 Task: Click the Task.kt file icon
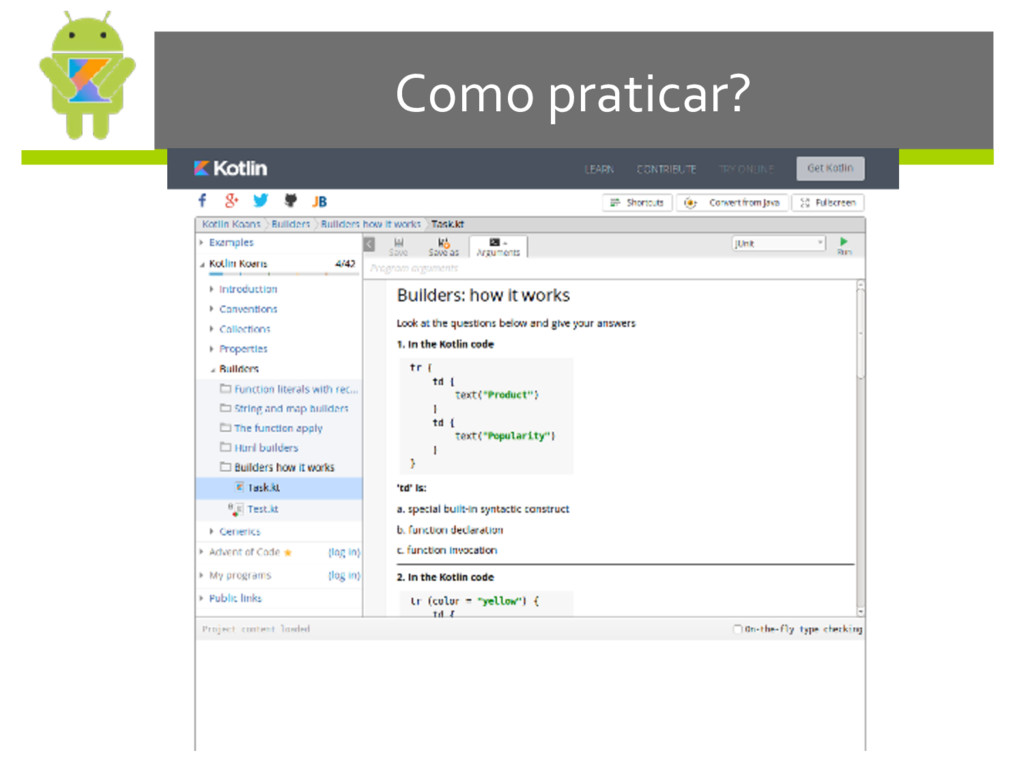tap(240, 487)
